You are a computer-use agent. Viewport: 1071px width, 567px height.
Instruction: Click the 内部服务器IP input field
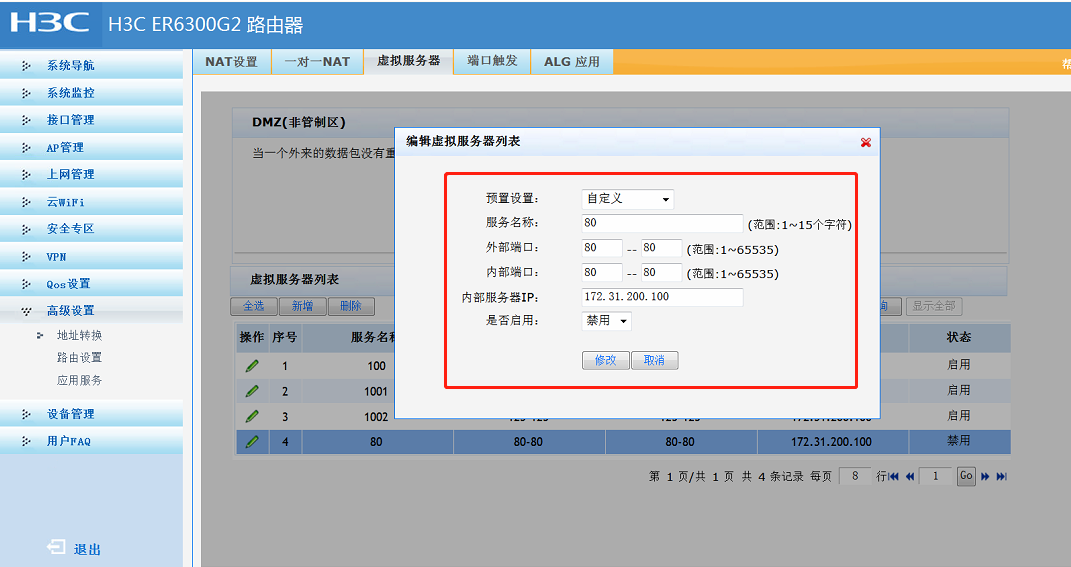662,297
